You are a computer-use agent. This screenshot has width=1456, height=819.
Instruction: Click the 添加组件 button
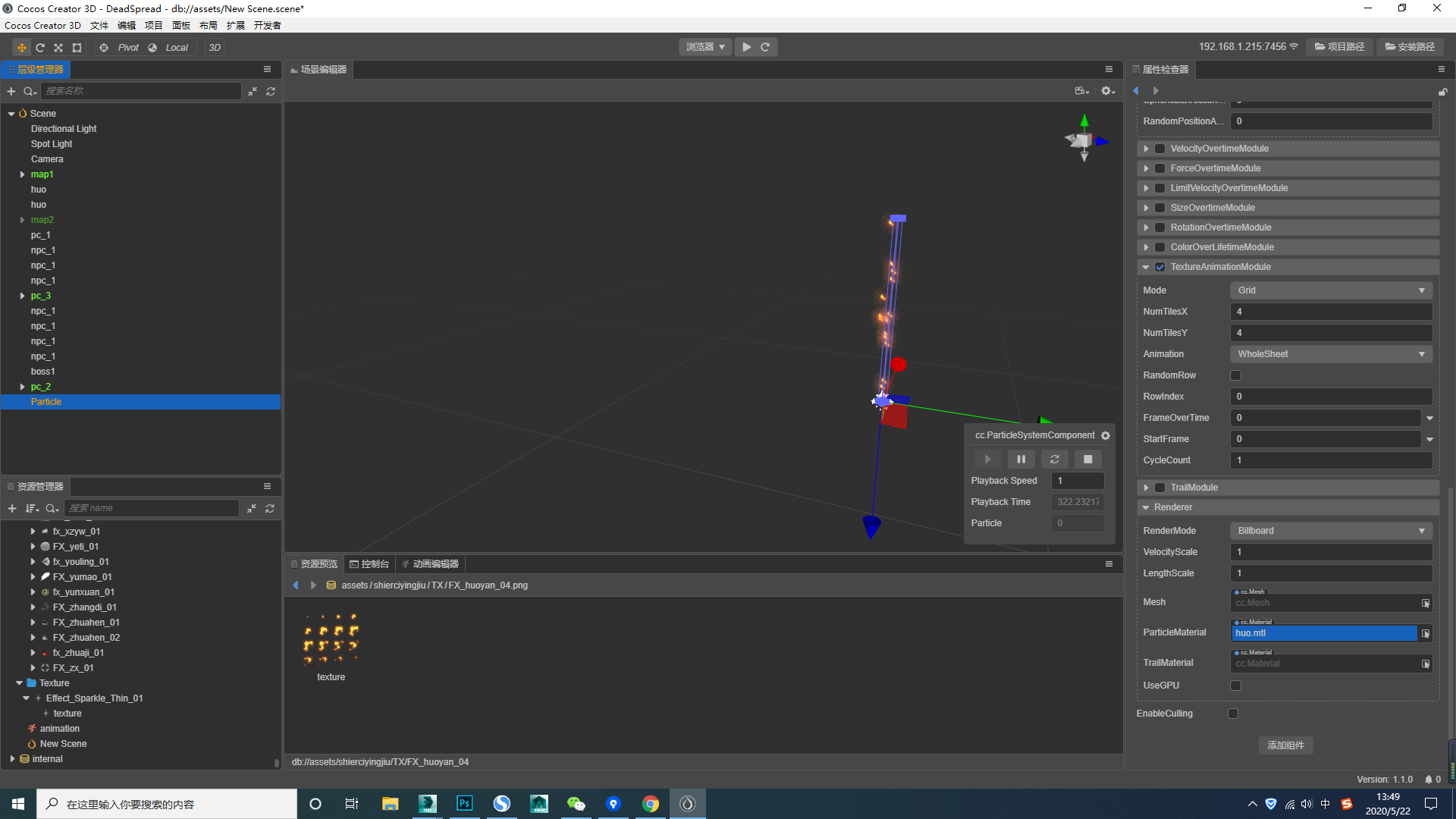(x=1285, y=745)
